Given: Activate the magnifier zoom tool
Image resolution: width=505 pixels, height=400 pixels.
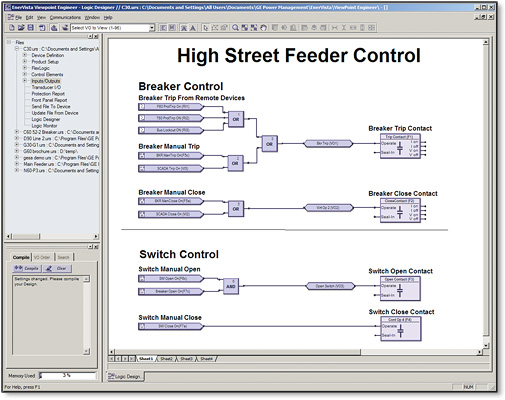Looking at the screenshot, I should tap(235, 28).
